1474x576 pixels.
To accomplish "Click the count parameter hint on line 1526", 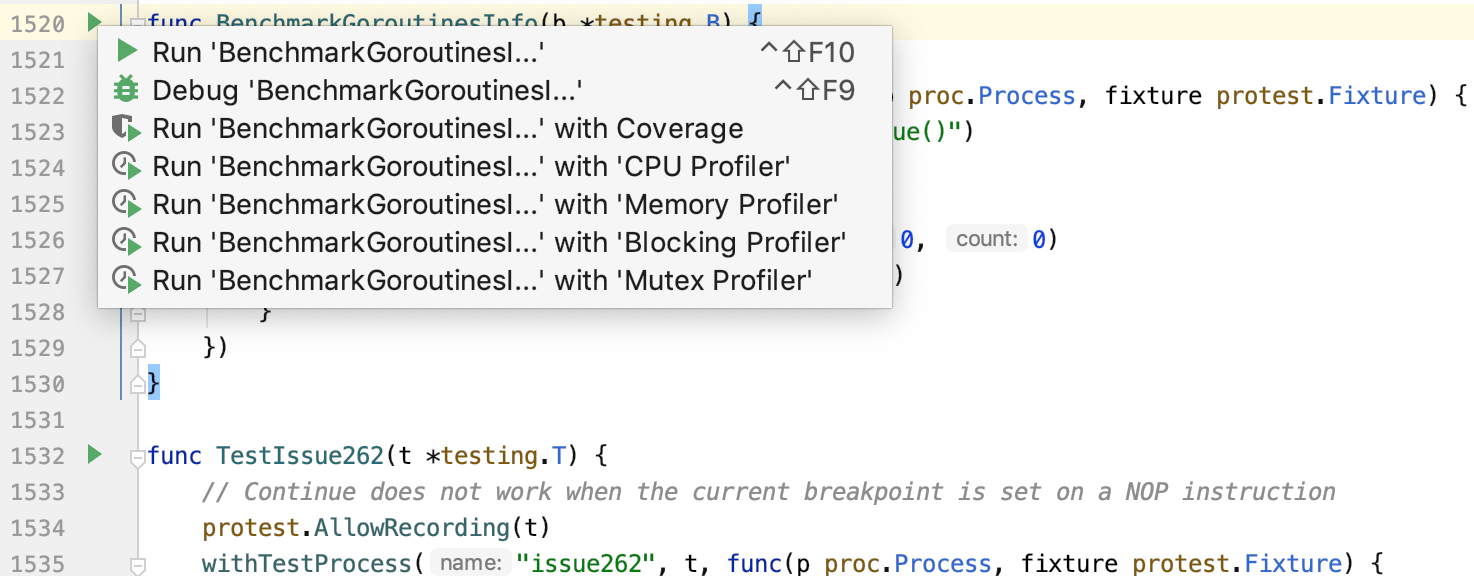I will (987, 238).
